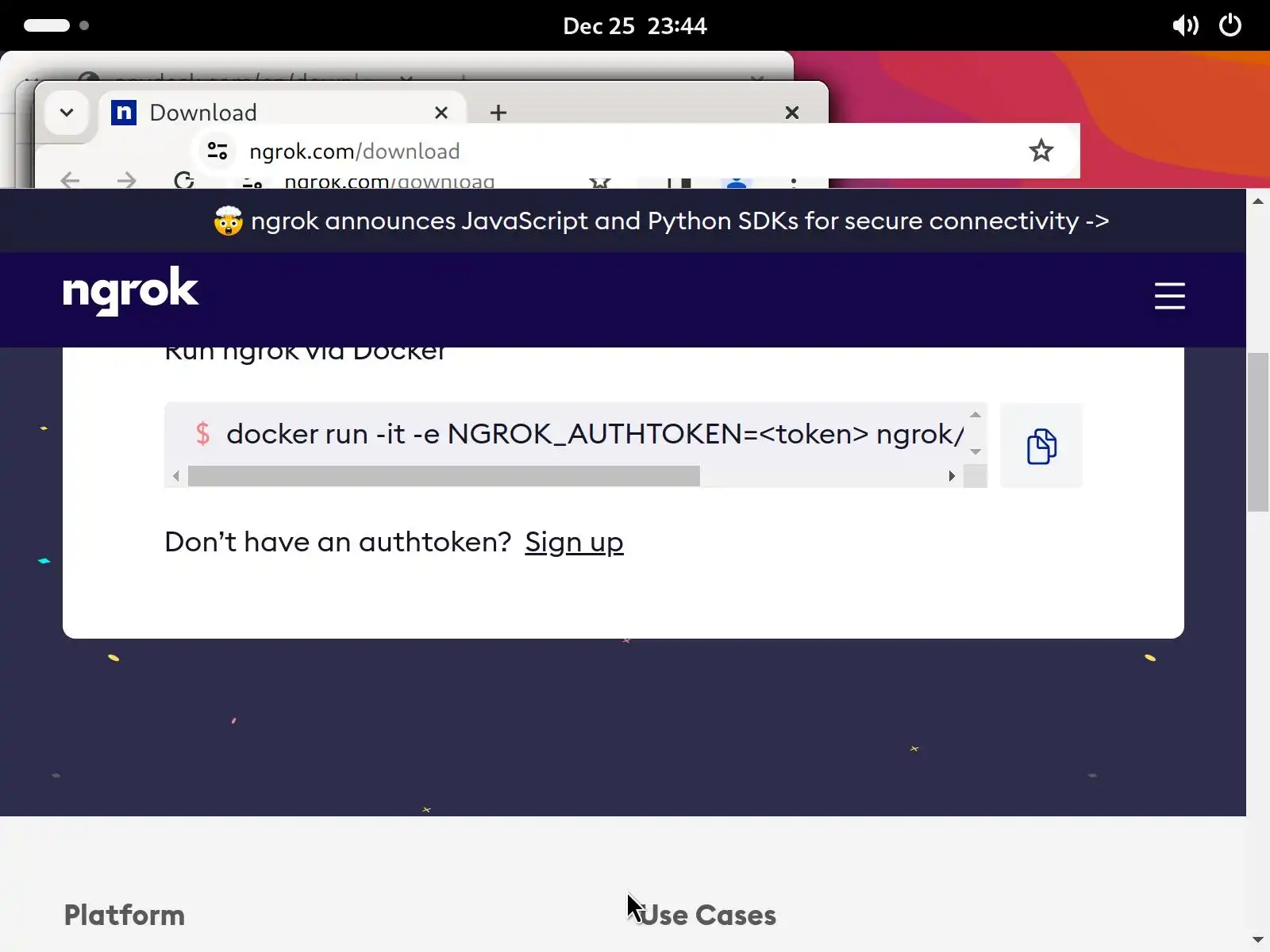View site information for ngrok.com
Image resolution: width=1270 pixels, height=952 pixels.
point(217,151)
